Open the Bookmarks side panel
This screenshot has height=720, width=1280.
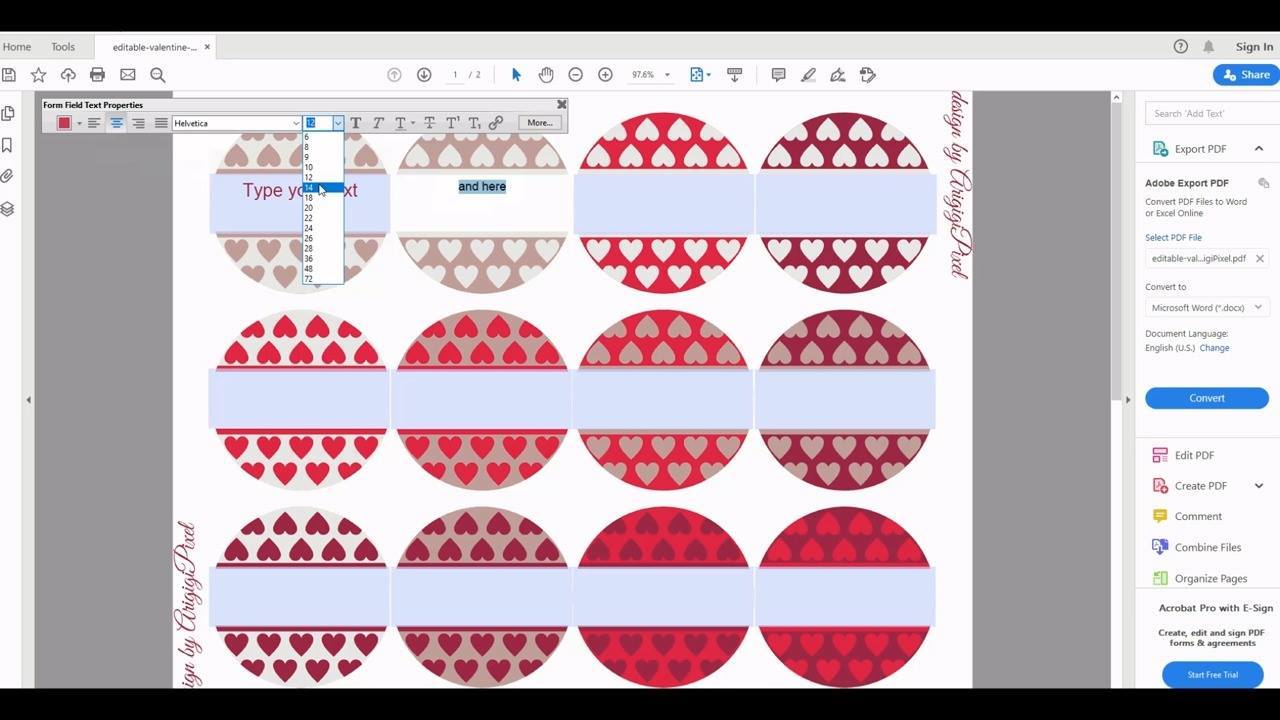click(8, 145)
